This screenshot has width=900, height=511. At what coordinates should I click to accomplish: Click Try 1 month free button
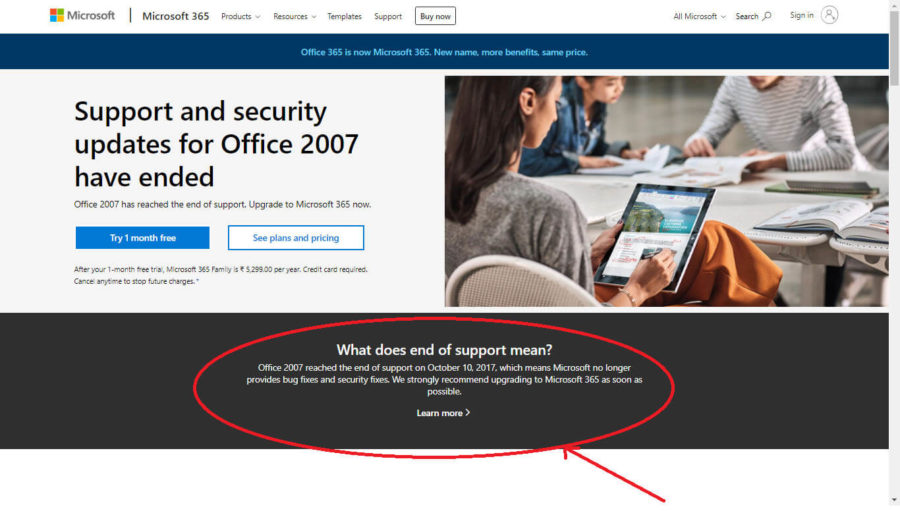pos(142,238)
